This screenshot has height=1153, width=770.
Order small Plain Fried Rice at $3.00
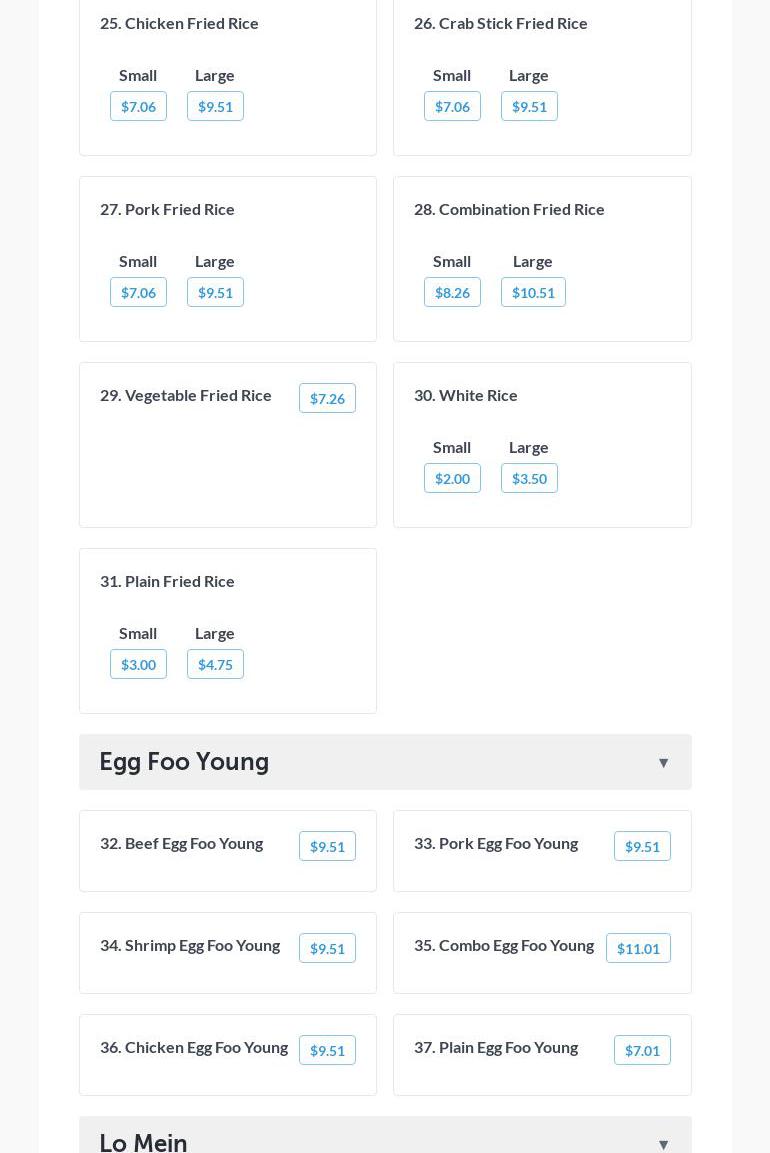coord(138,665)
